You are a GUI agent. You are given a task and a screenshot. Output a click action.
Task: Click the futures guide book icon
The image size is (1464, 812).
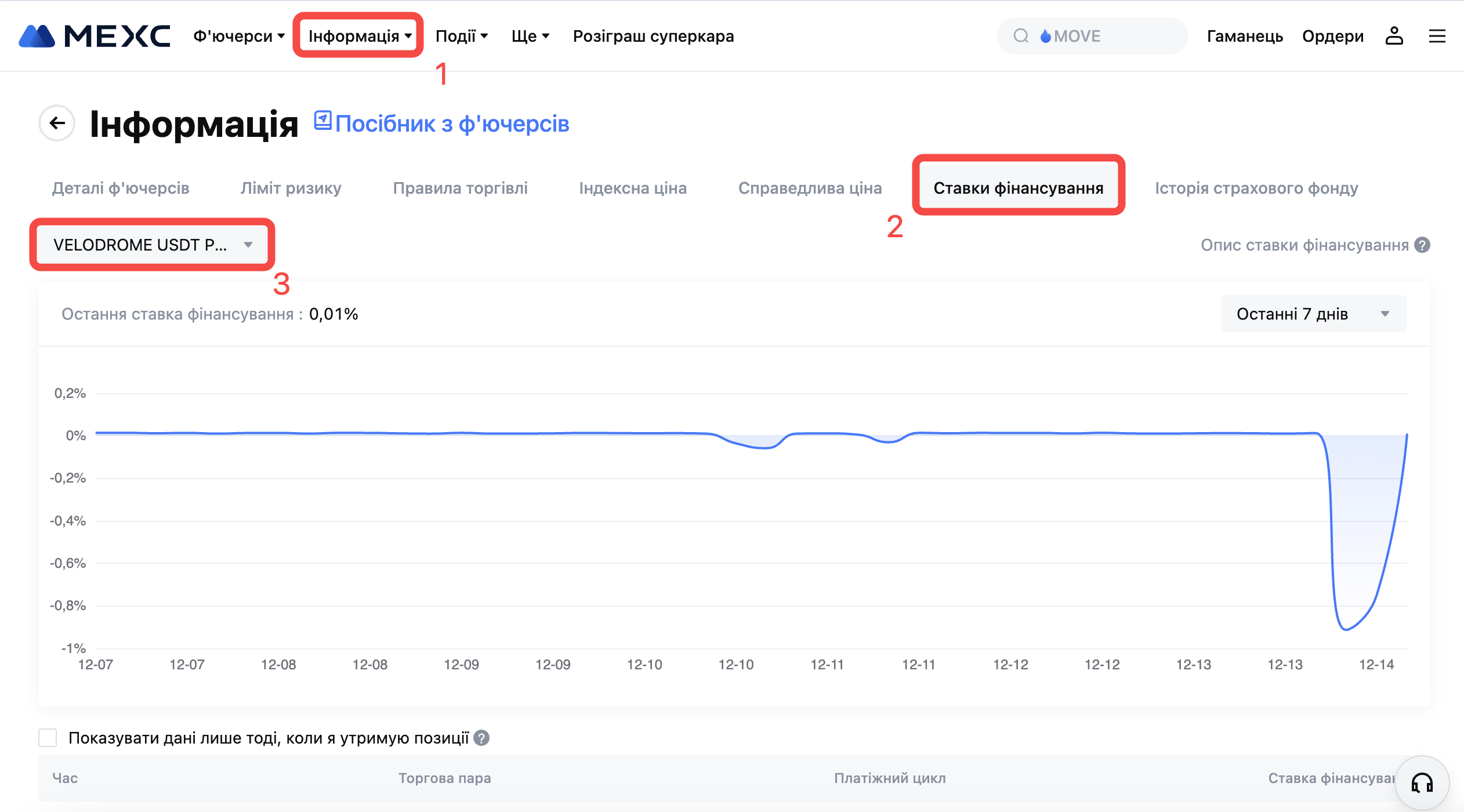322,121
